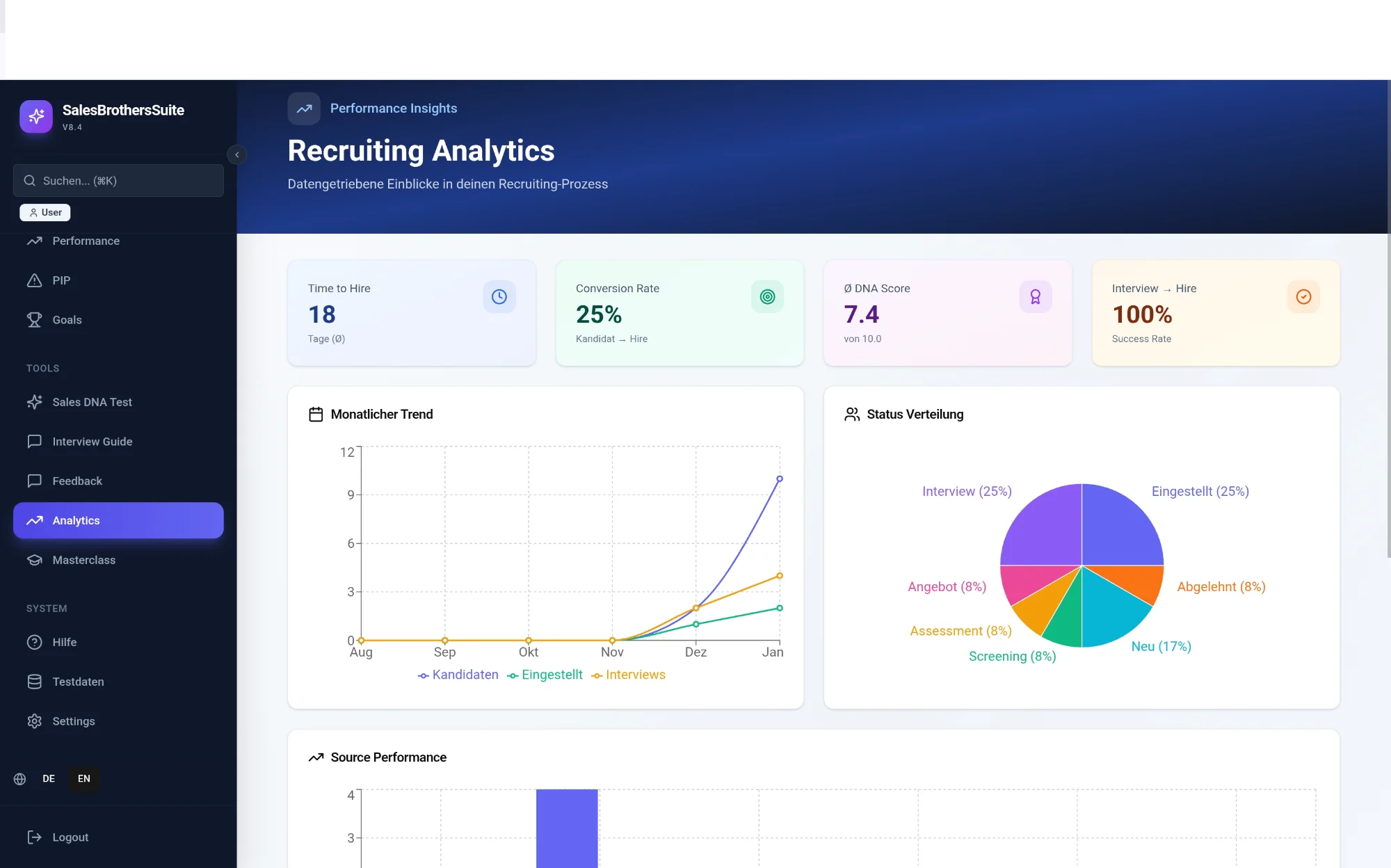Image resolution: width=1391 pixels, height=868 pixels.
Task: Click the Feedback speech bubble icon
Action: point(35,481)
